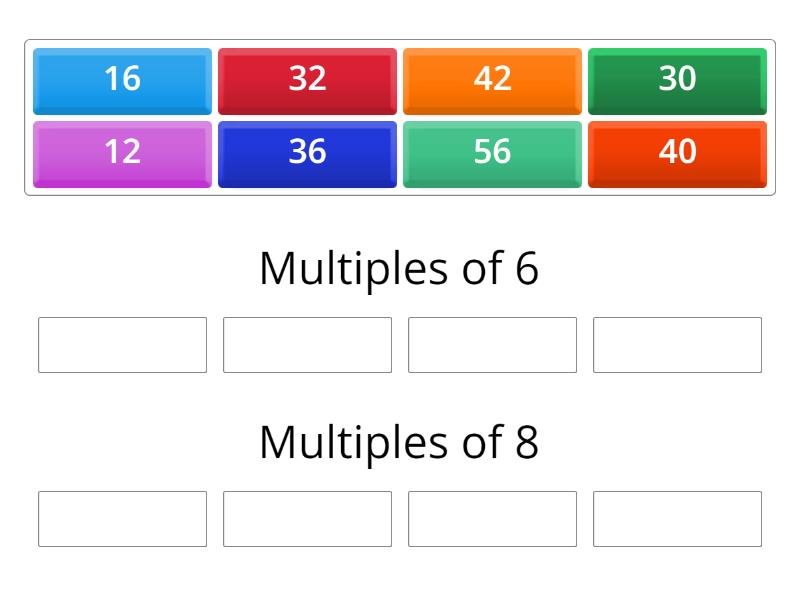Choose the purple 12 tile
800x600 pixels.
tap(122, 153)
